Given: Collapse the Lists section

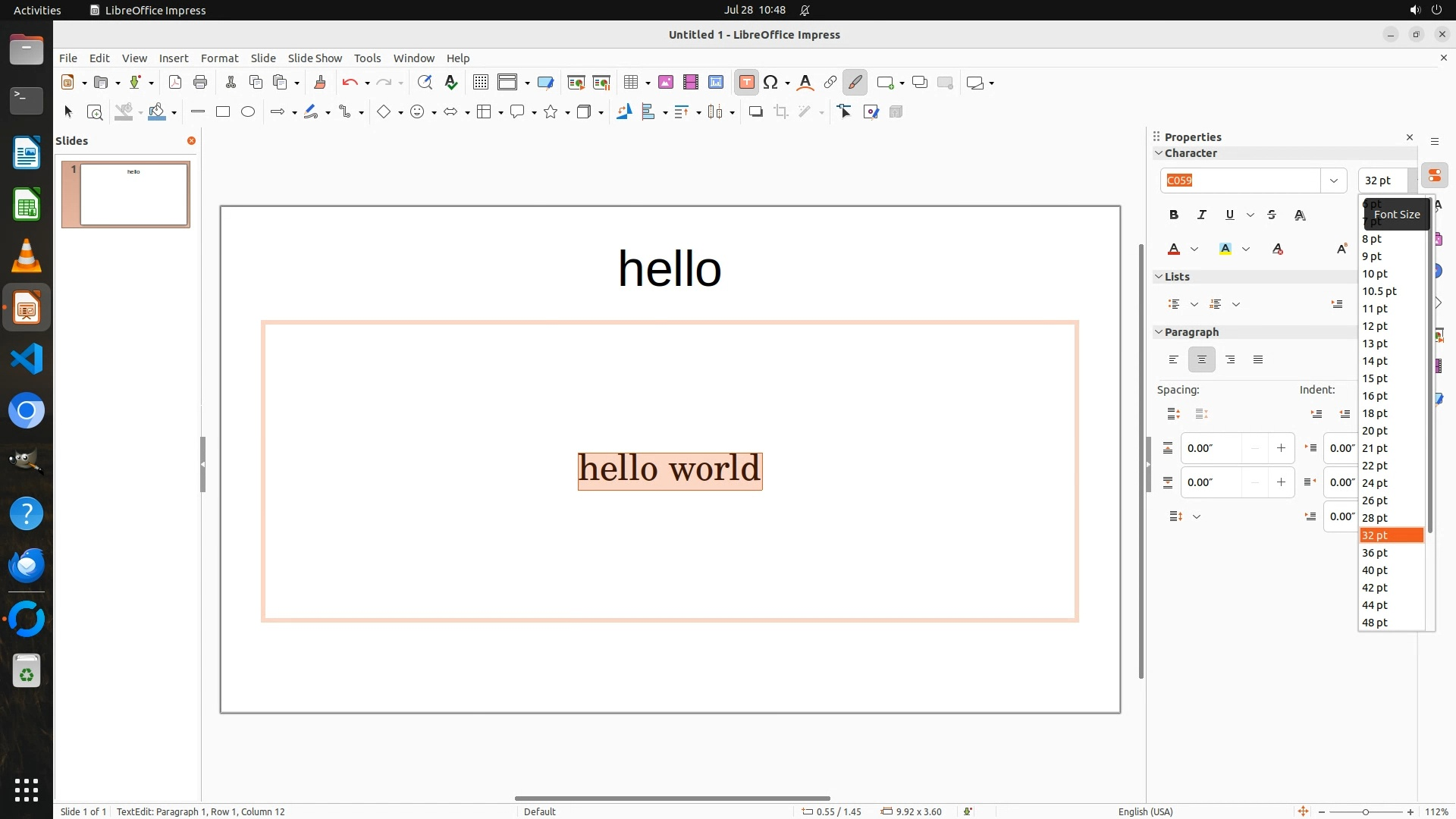Looking at the screenshot, I should 1159,277.
